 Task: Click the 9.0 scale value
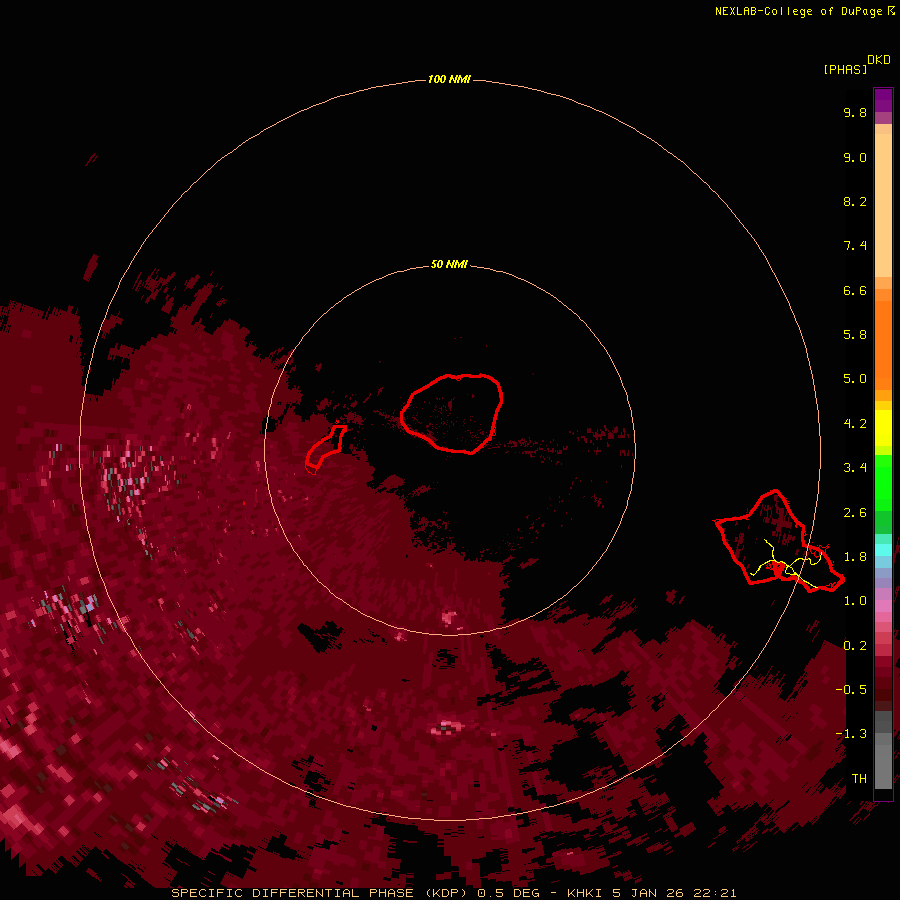[x=855, y=157]
